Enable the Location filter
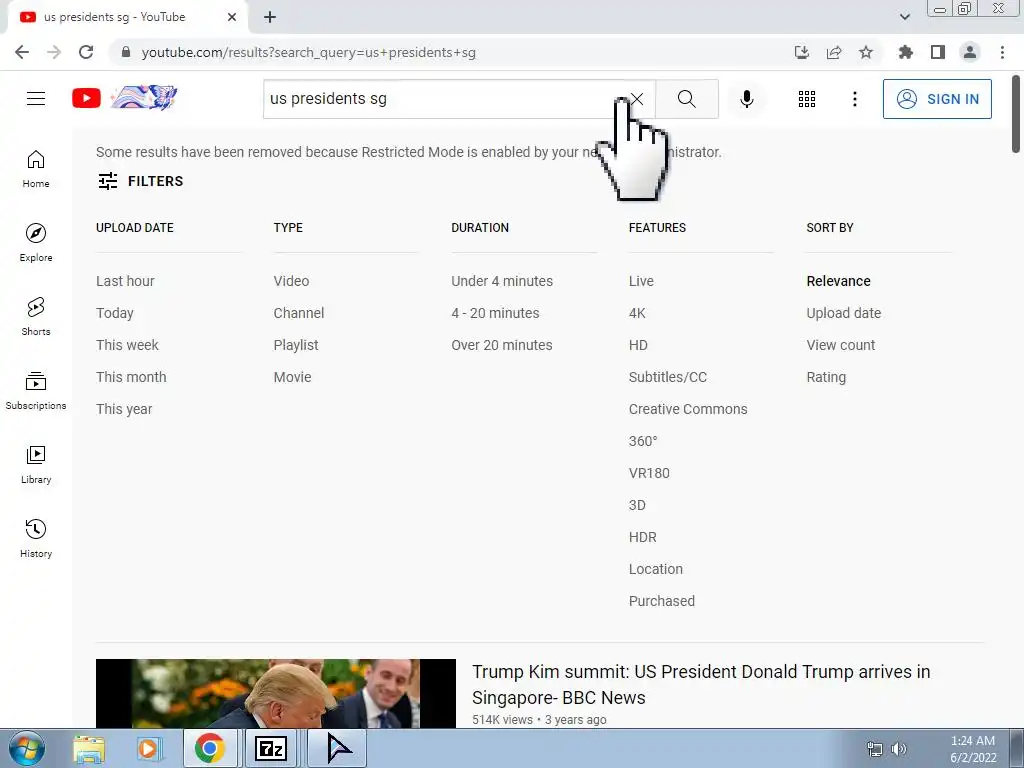The image size is (1024, 768). tap(656, 569)
